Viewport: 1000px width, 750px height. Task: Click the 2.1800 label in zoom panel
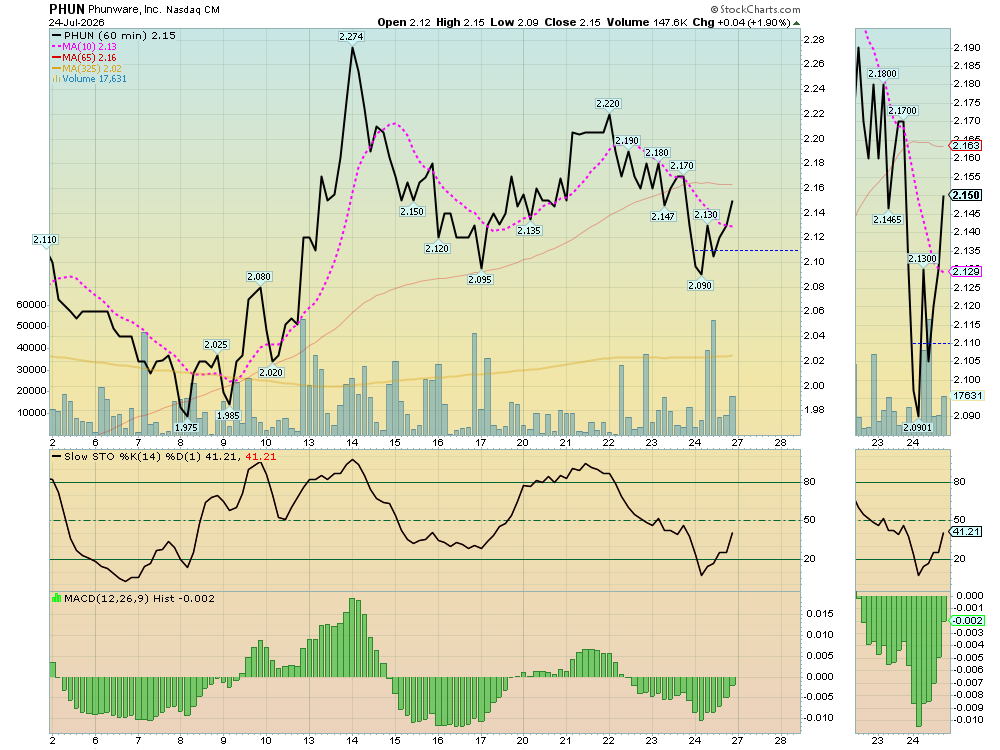coord(883,73)
